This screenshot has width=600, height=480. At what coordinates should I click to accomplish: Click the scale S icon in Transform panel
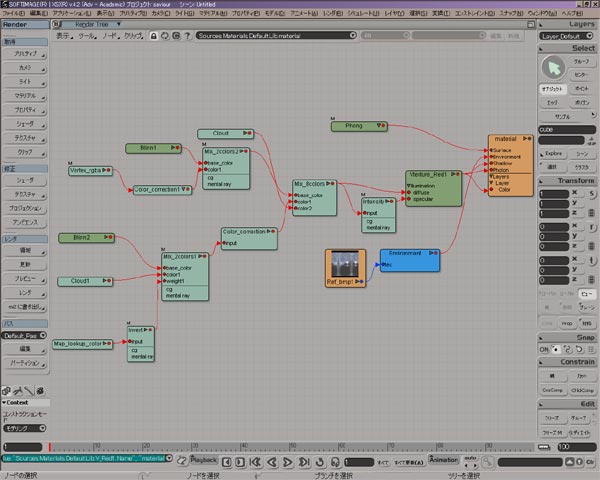click(x=592, y=194)
